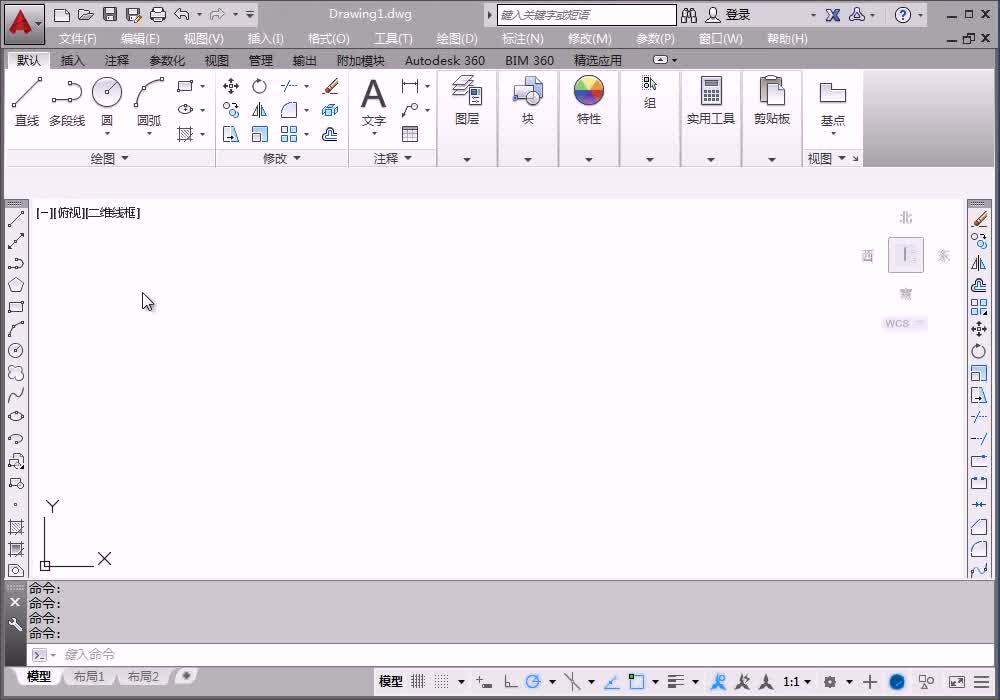This screenshot has height=700, width=1000.
Task: Click the ViewCube top face
Action: pyautogui.click(x=906, y=255)
